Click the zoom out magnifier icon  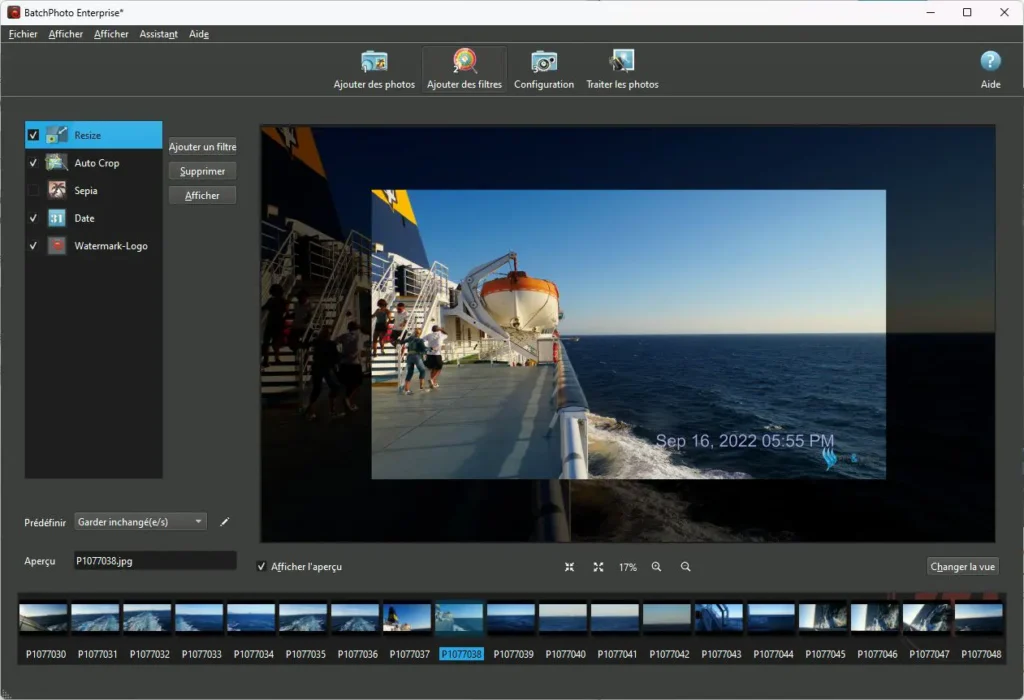[x=686, y=567]
